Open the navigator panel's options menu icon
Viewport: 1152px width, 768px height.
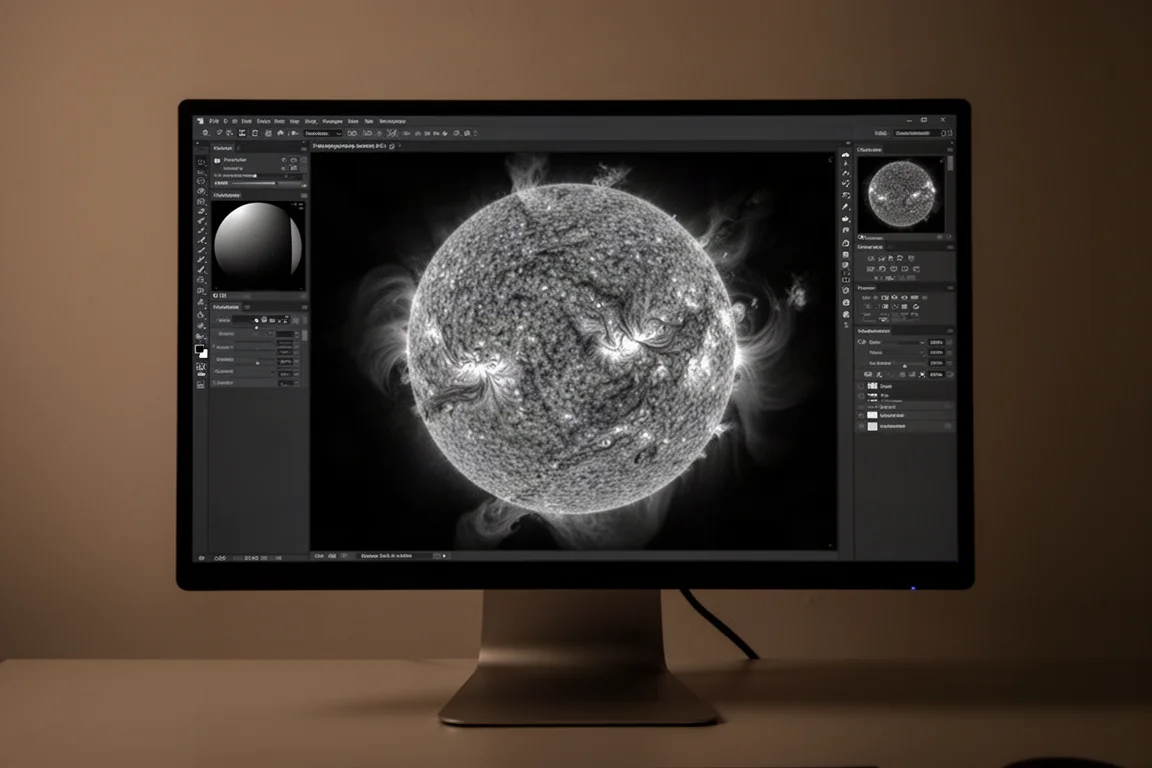tap(950, 150)
